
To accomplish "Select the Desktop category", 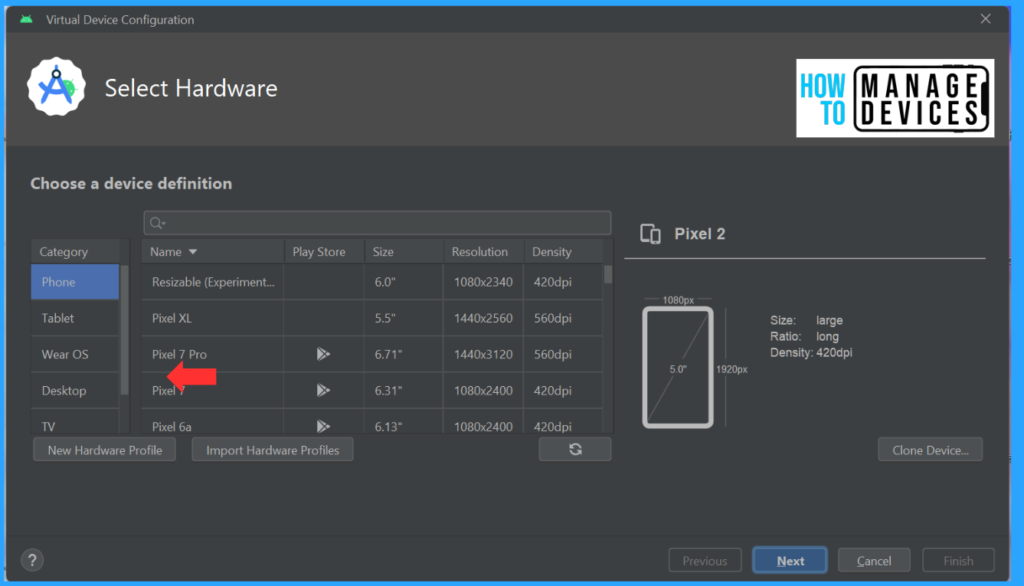I will pyautogui.click(x=74, y=390).
